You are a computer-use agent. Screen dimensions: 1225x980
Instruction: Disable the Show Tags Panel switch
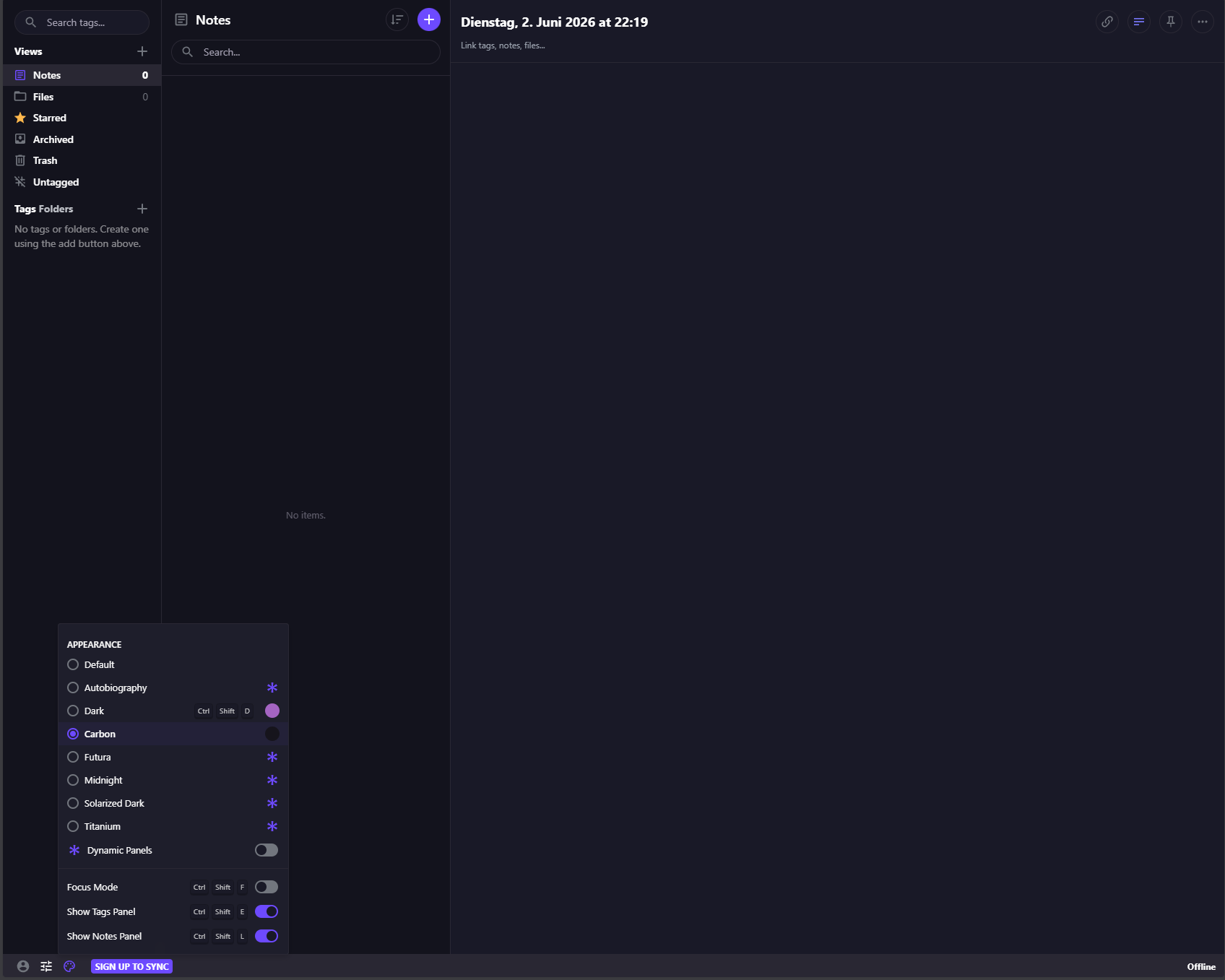click(x=267, y=911)
